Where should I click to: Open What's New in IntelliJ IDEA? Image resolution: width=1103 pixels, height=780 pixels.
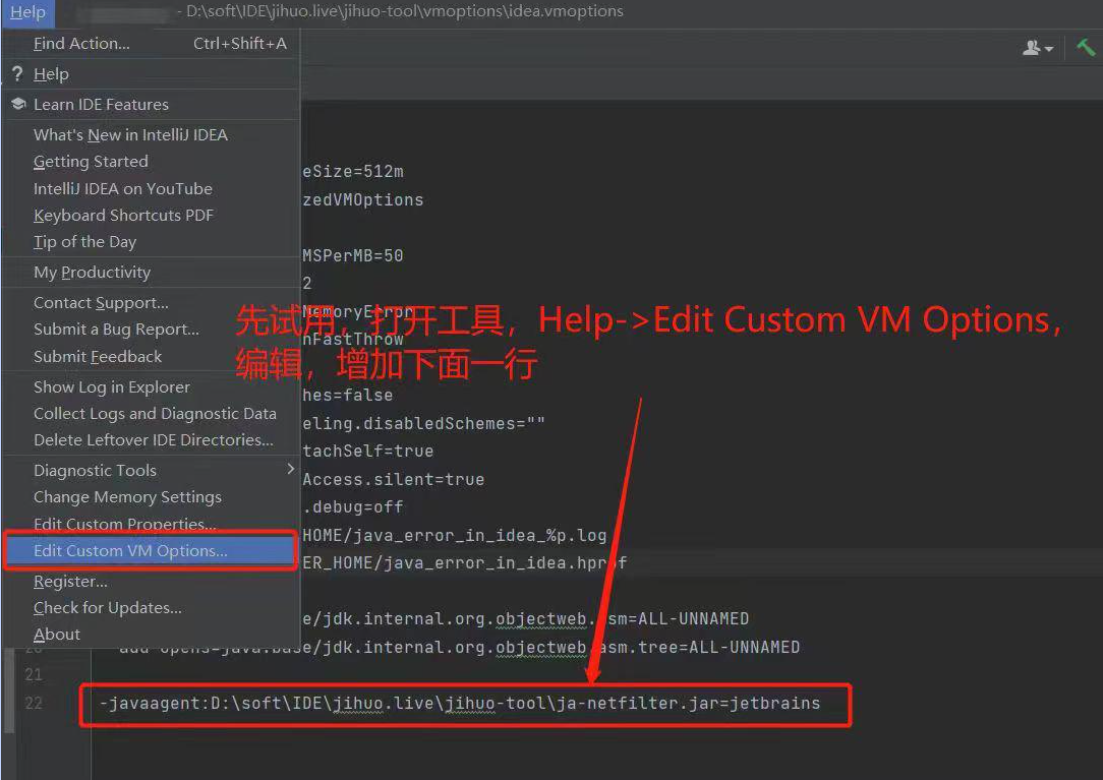coord(130,135)
